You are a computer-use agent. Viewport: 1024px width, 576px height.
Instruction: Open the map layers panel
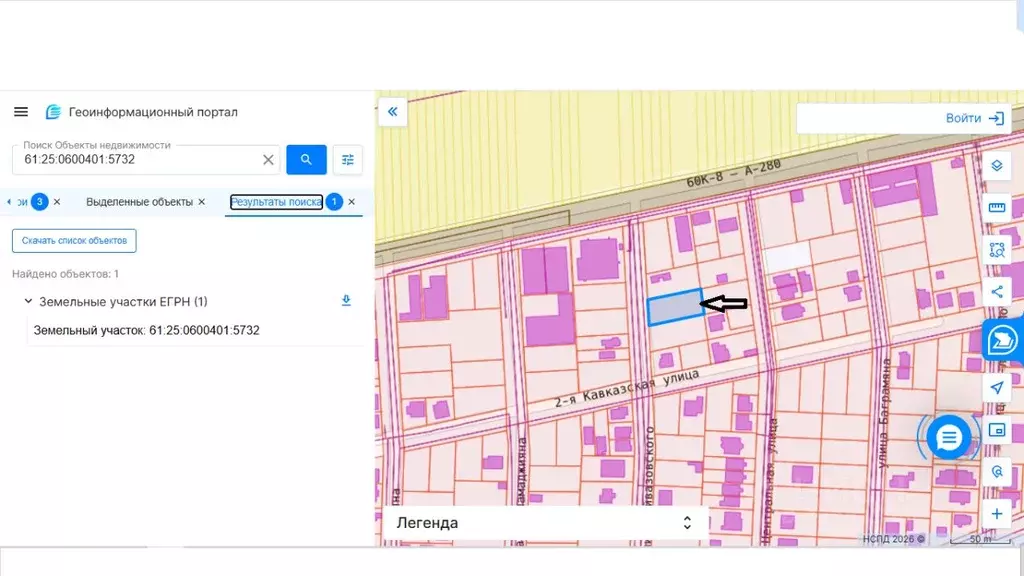996,165
